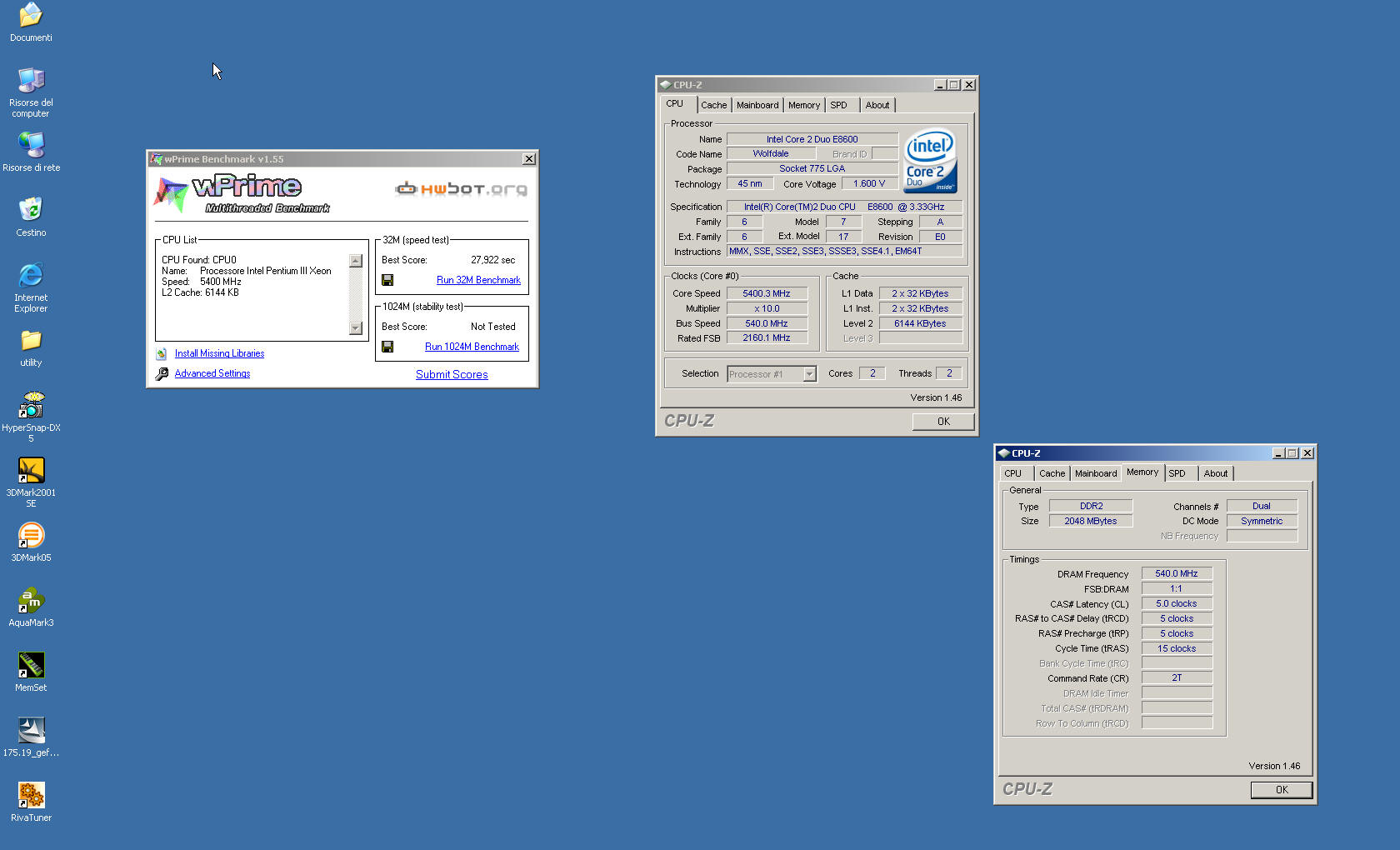Click Install Missing Libraries icon
The height and width of the screenshot is (850, 1400).
coord(162,354)
